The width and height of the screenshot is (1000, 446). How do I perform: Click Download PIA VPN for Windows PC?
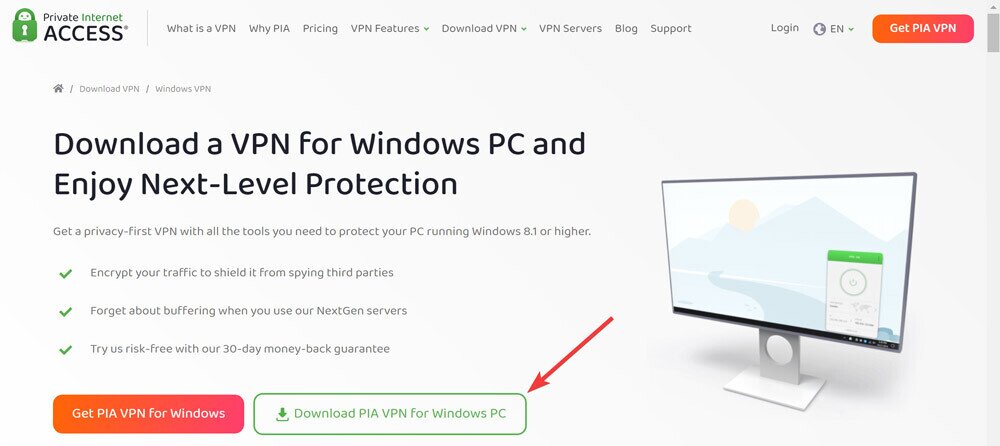(390, 414)
